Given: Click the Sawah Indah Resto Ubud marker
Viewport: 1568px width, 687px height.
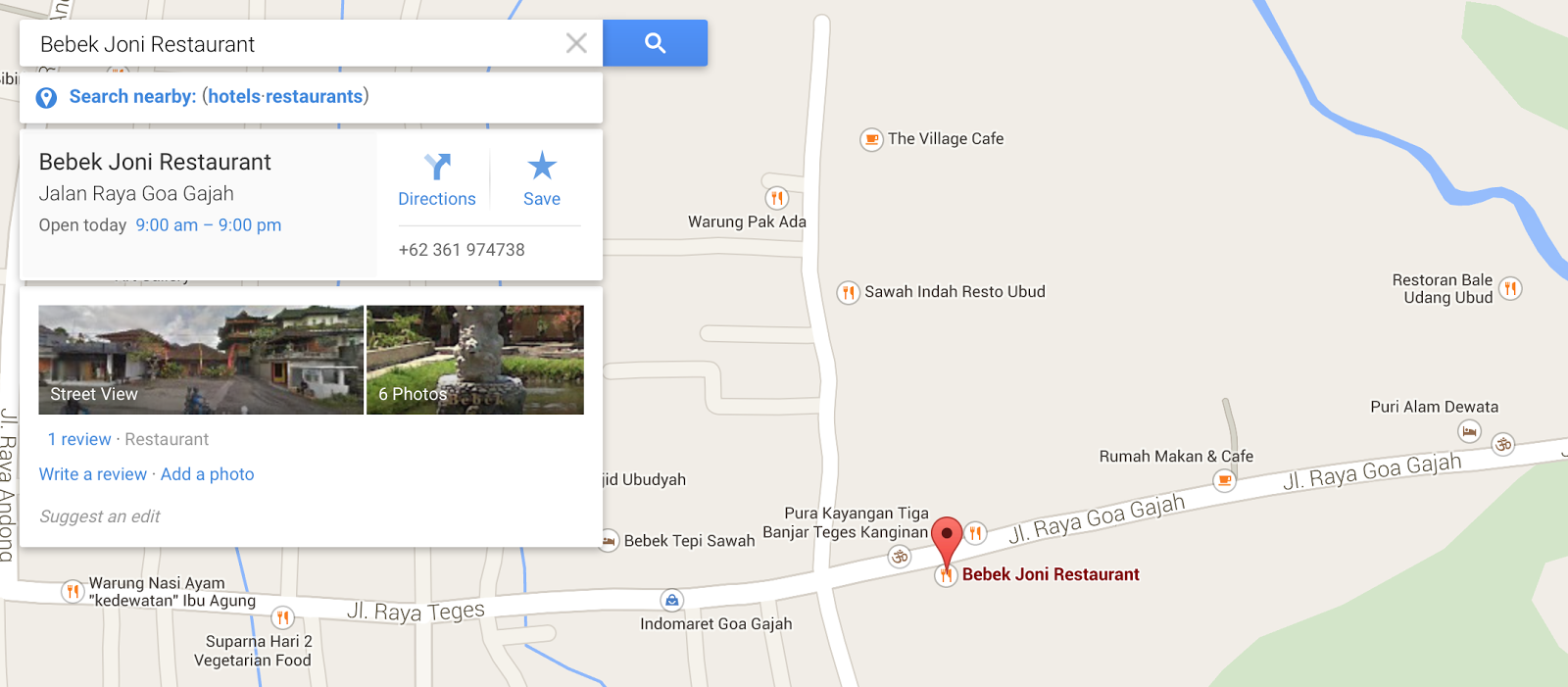Looking at the screenshot, I should point(848,292).
